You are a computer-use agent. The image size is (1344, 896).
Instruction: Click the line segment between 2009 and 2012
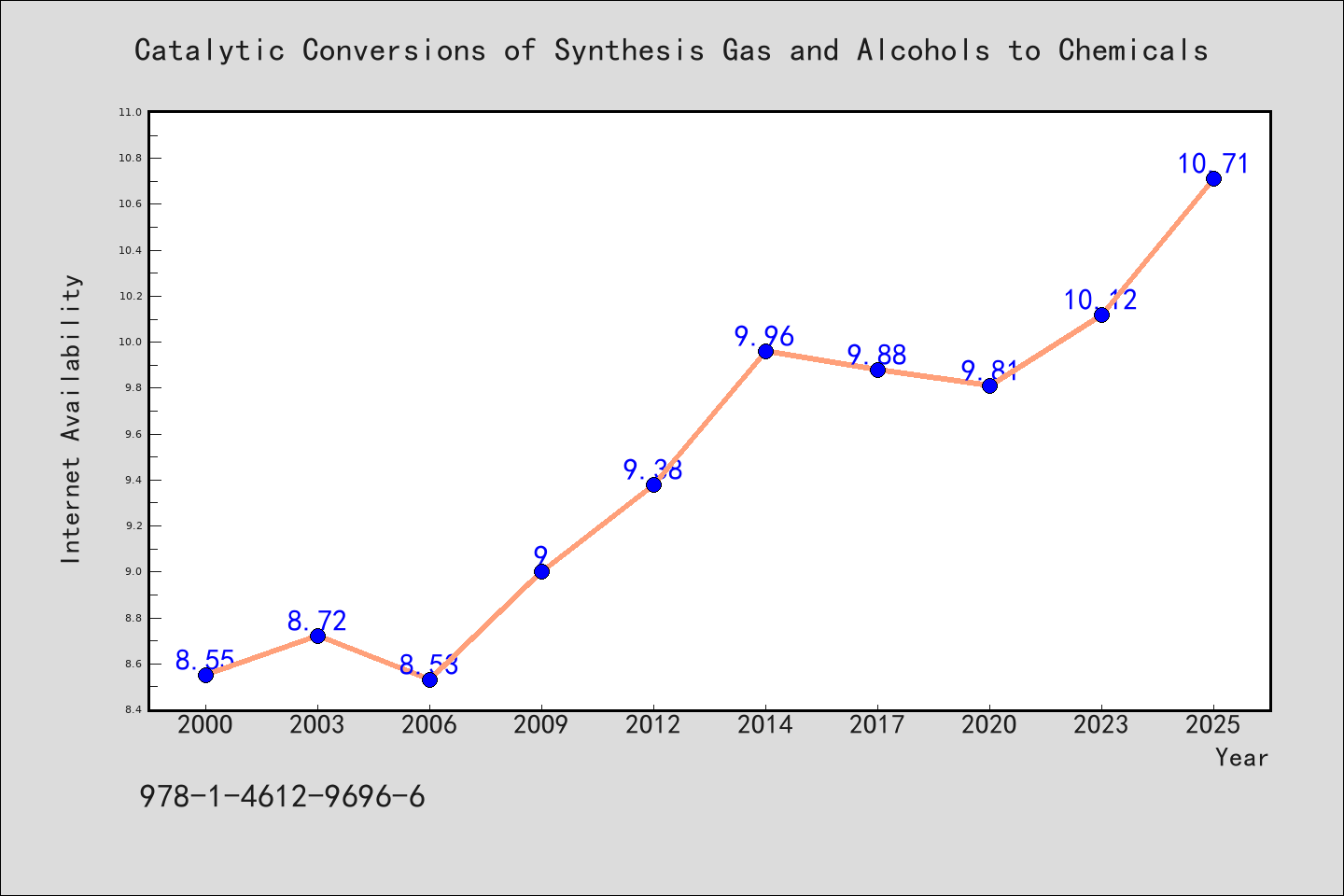597,528
